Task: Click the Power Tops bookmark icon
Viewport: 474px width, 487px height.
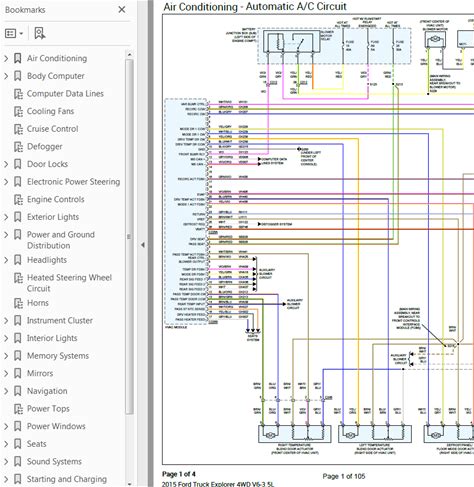Action: (18, 409)
